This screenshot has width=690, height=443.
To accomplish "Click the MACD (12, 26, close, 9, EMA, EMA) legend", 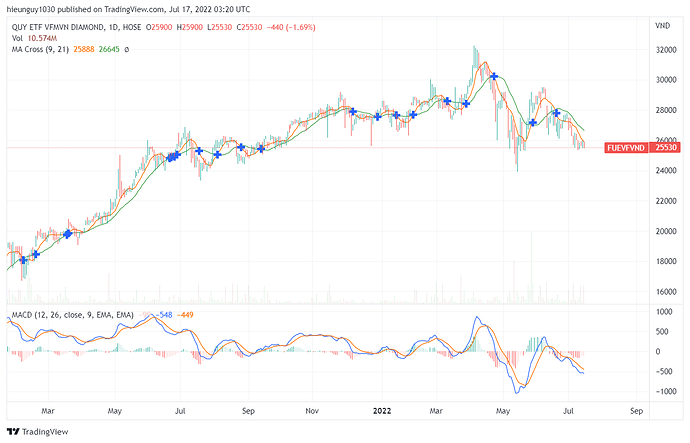I will 73,315.
